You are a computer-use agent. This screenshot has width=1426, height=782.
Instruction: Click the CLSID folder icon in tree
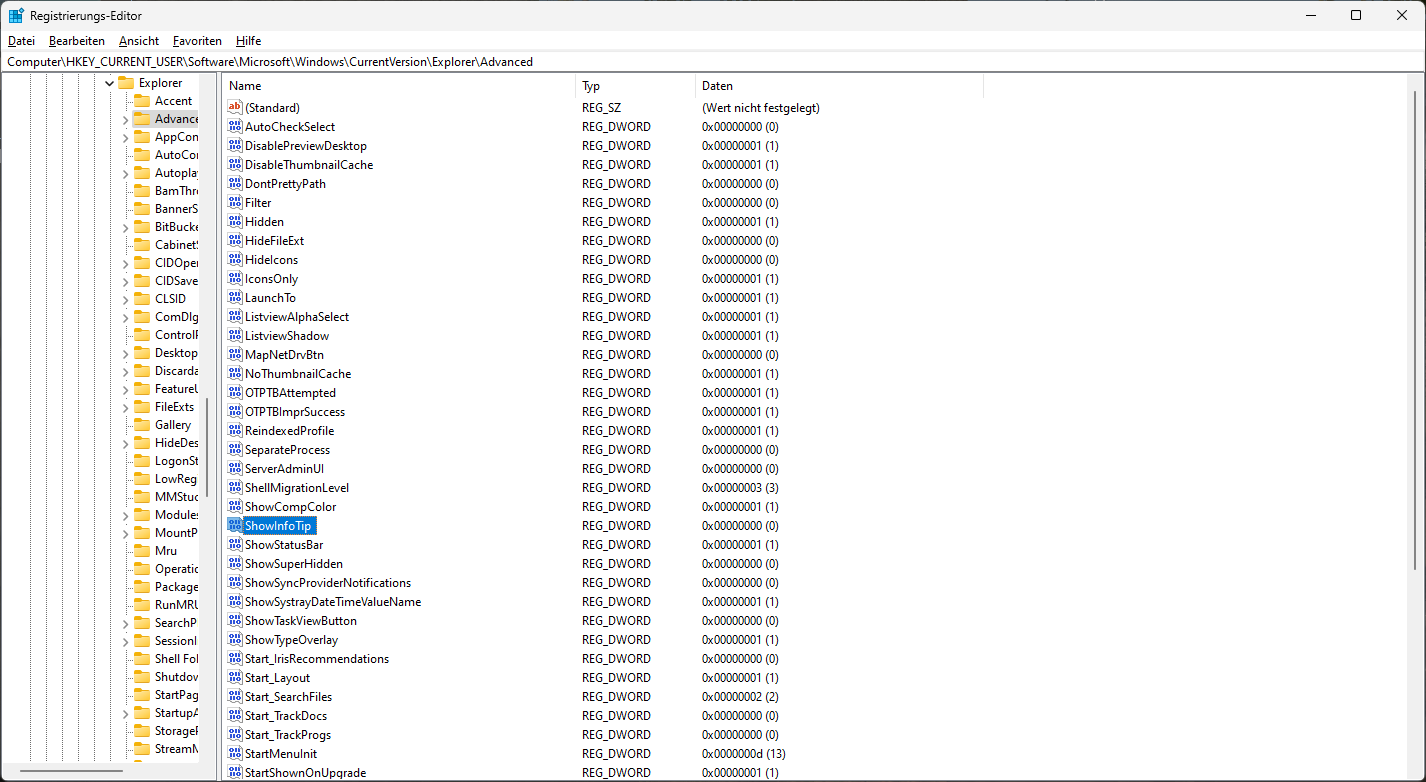coord(141,299)
